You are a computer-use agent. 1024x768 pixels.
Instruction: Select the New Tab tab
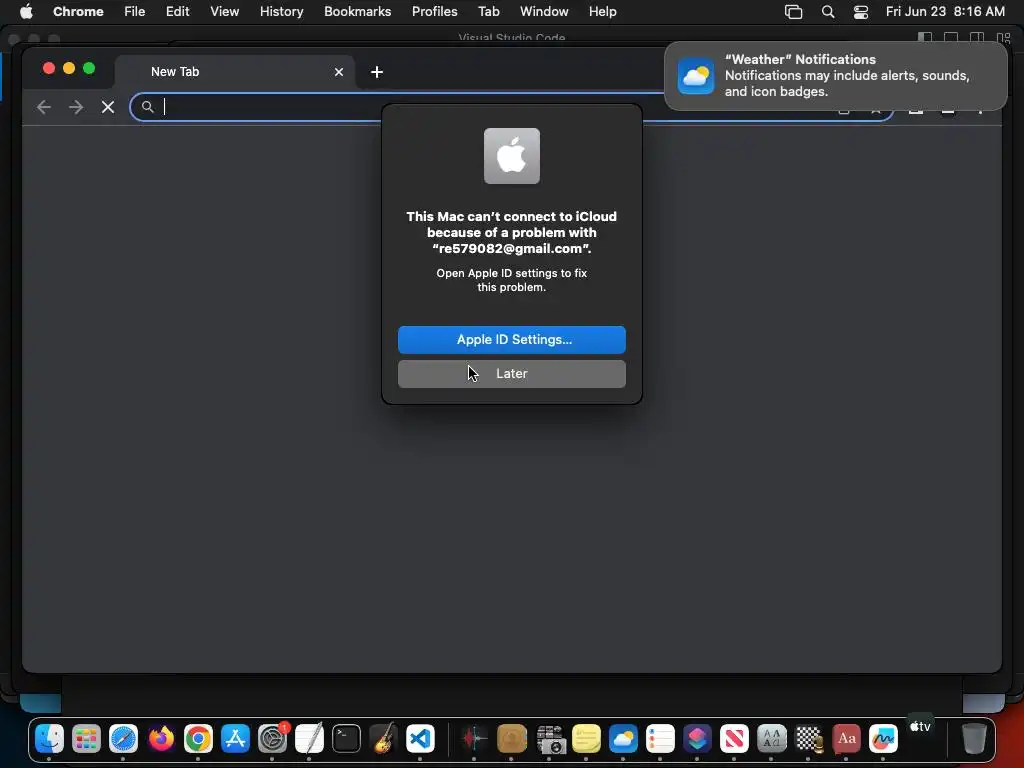pyautogui.click(x=235, y=72)
